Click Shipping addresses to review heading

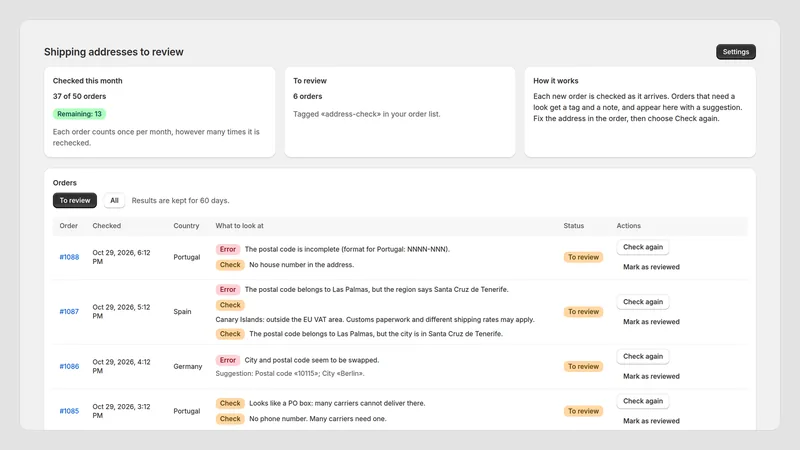(x=113, y=52)
